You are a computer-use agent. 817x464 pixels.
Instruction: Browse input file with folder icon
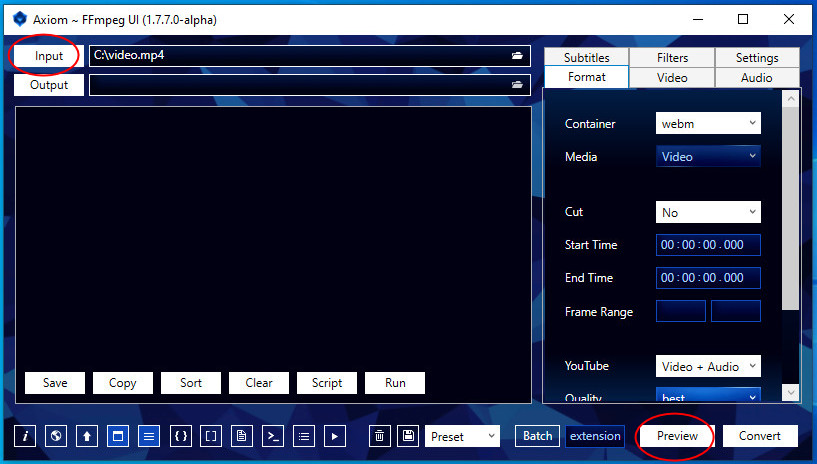click(x=517, y=56)
